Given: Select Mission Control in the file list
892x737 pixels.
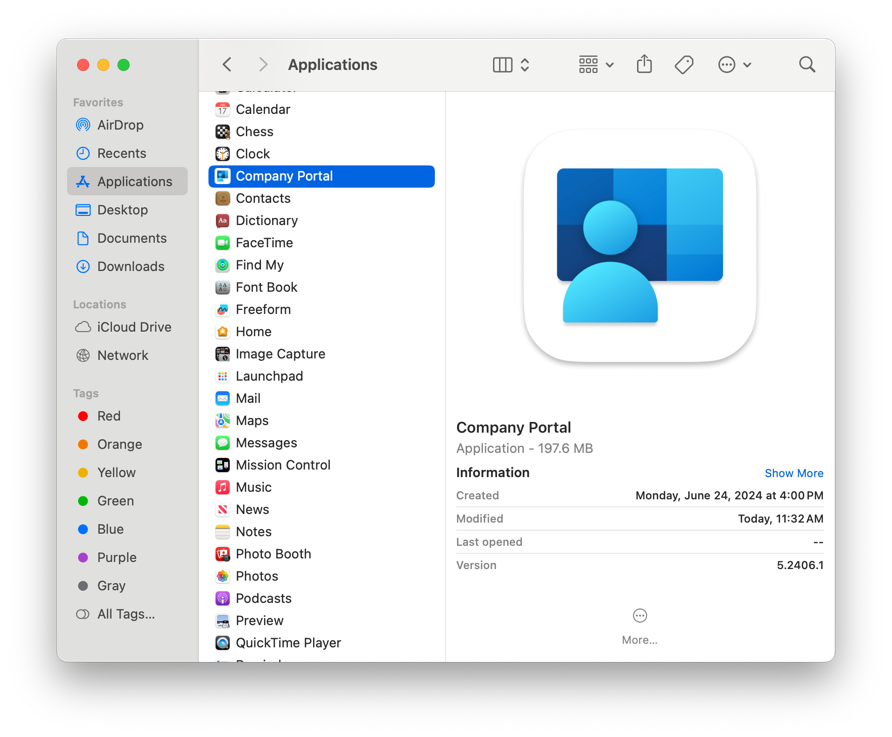Looking at the screenshot, I should [282, 465].
